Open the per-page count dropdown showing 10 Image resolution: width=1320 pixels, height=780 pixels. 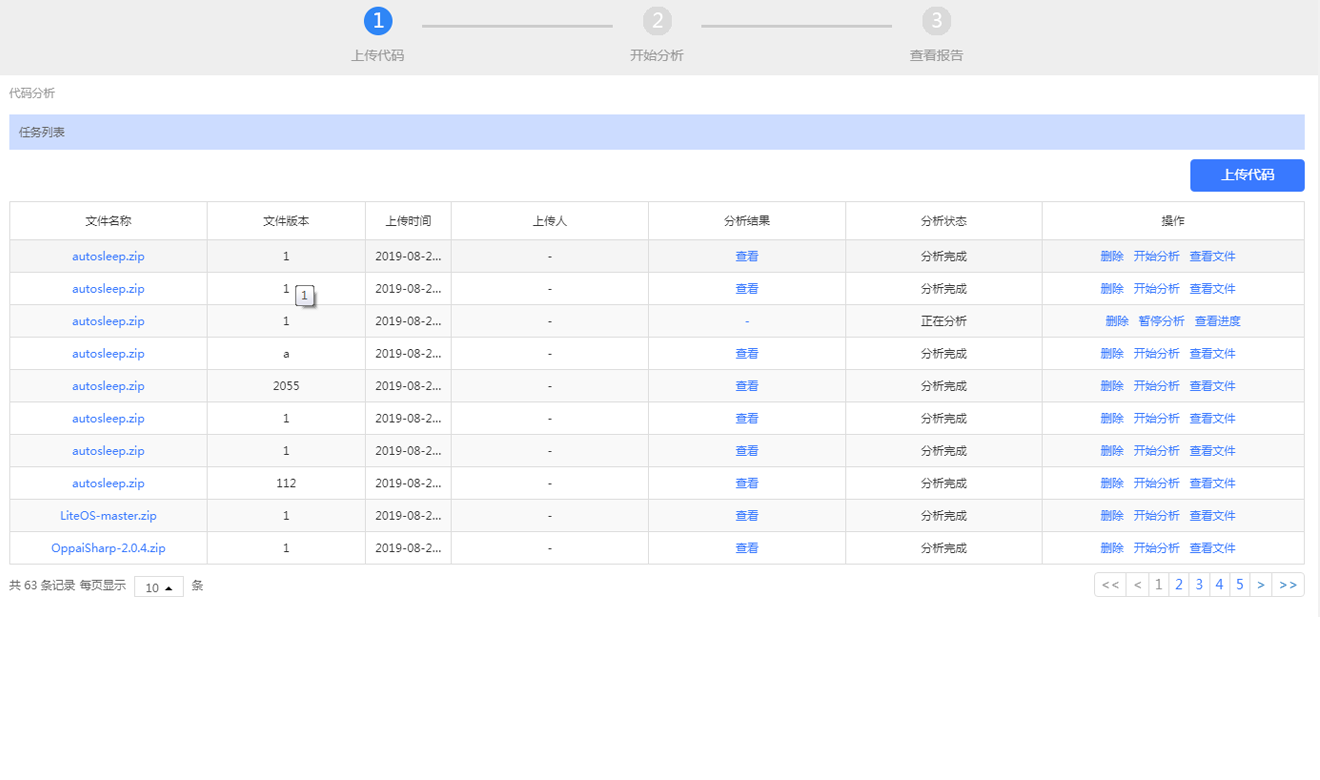[x=159, y=587]
